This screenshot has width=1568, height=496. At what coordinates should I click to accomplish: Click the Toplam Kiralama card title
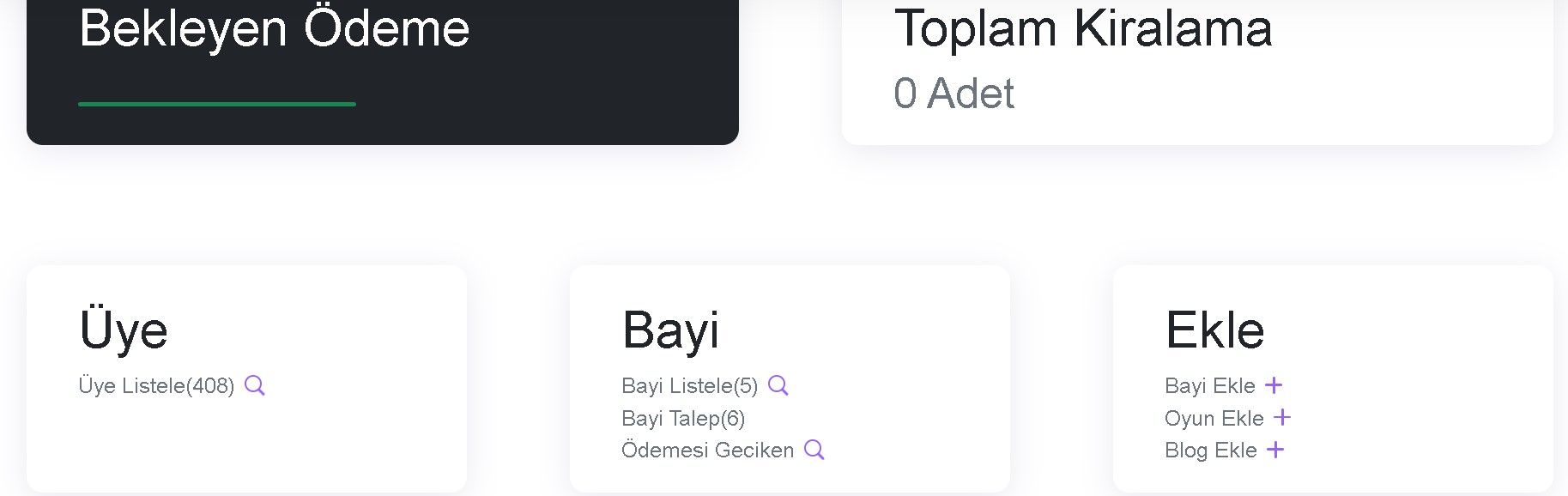pos(1083,28)
